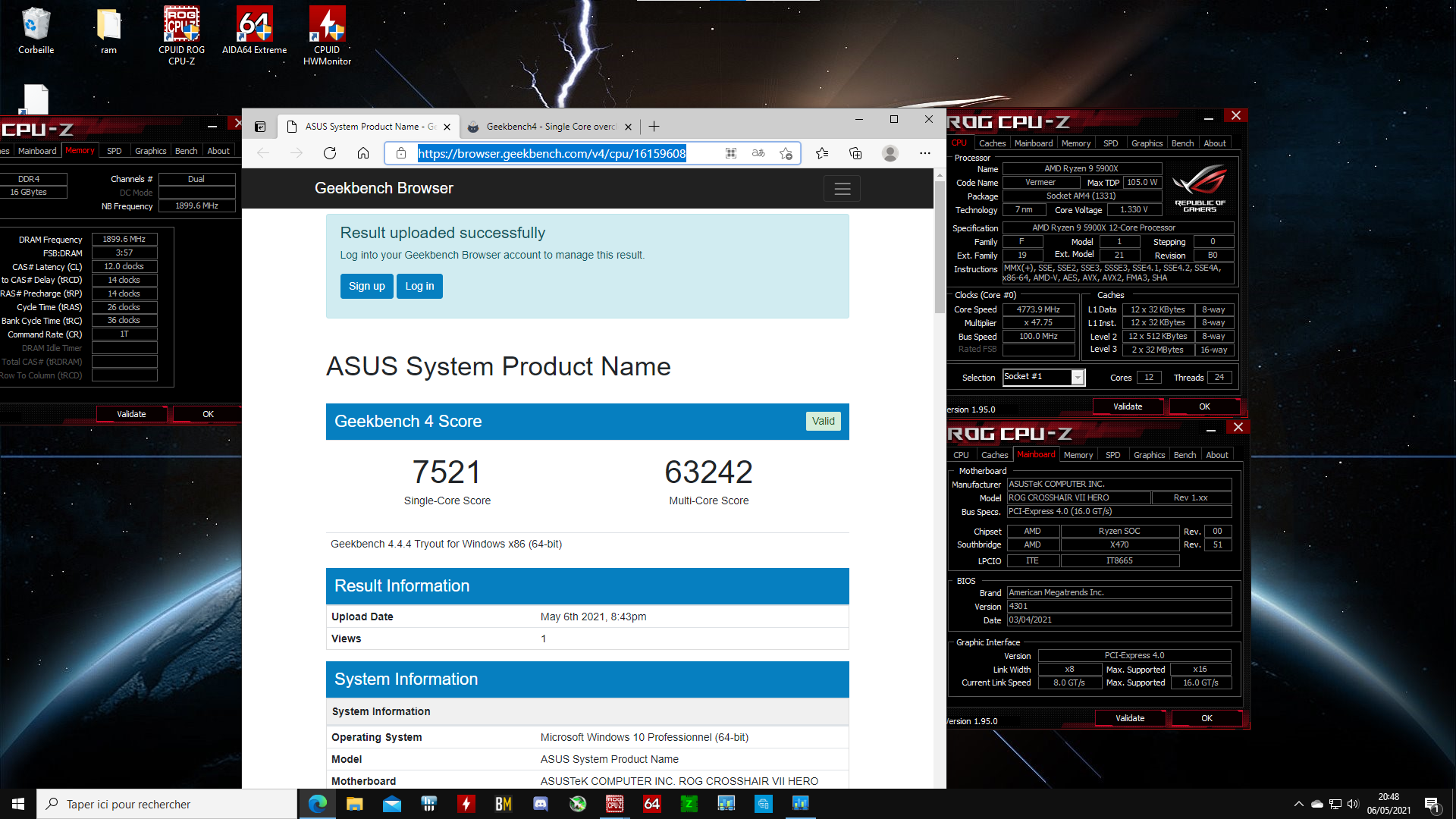1456x819 pixels.
Task: Close the ASUS System Product Name tab
Action: (447, 127)
